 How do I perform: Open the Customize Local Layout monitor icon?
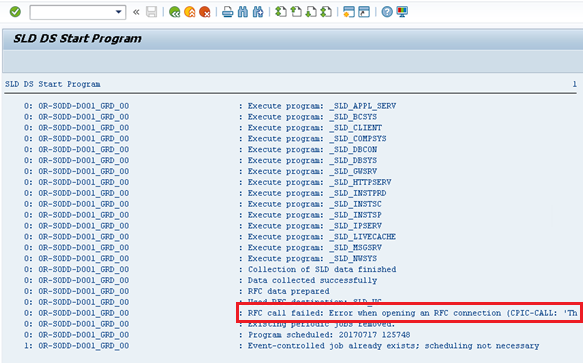point(402,12)
